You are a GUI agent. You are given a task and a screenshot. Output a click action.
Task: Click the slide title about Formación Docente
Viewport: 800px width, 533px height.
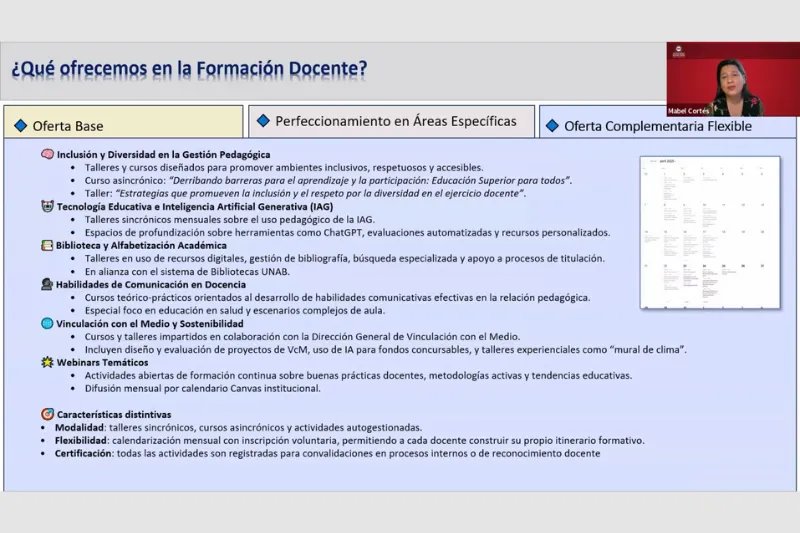point(189,69)
